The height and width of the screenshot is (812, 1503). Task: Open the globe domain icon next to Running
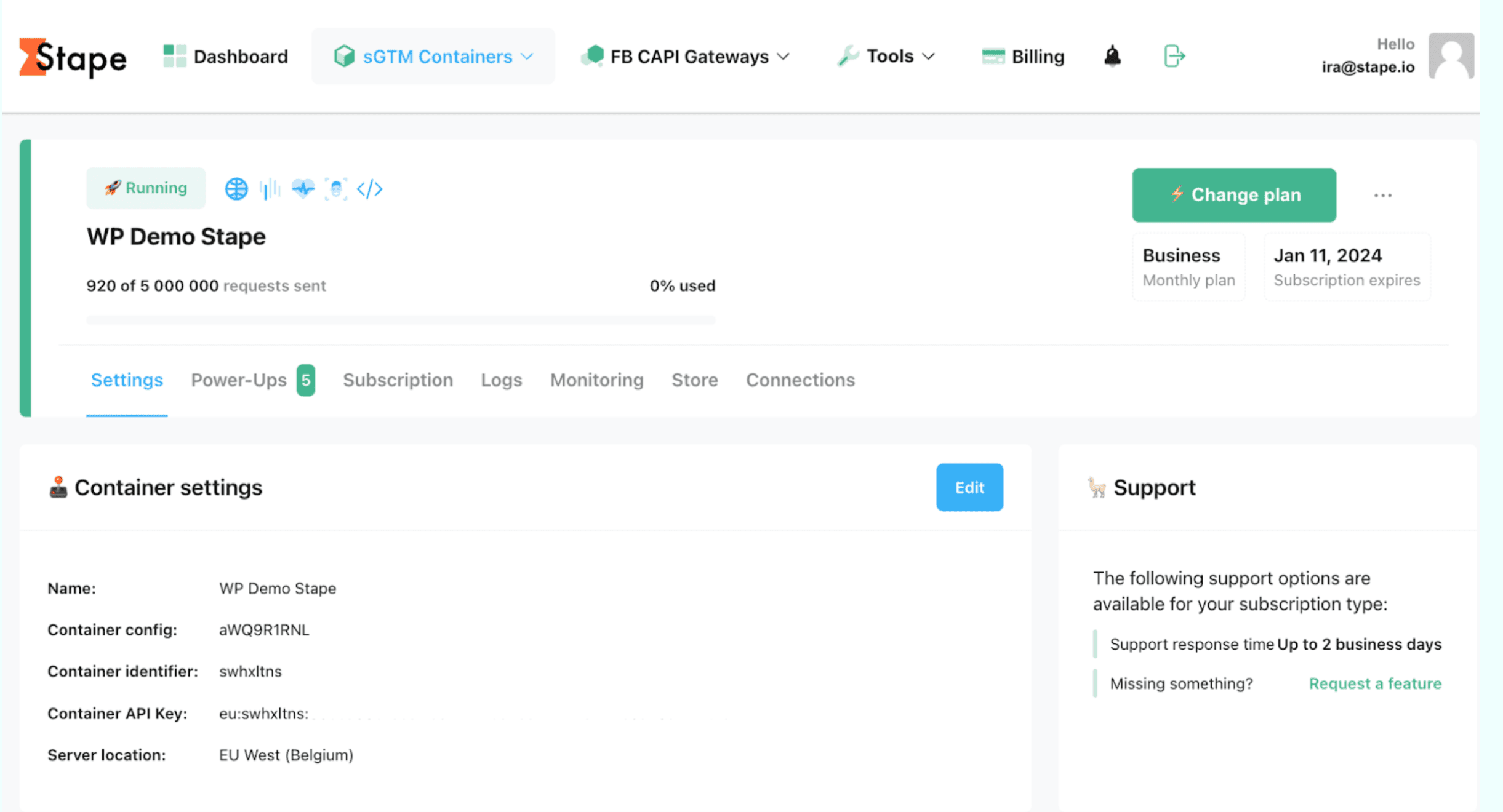[236, 188]
